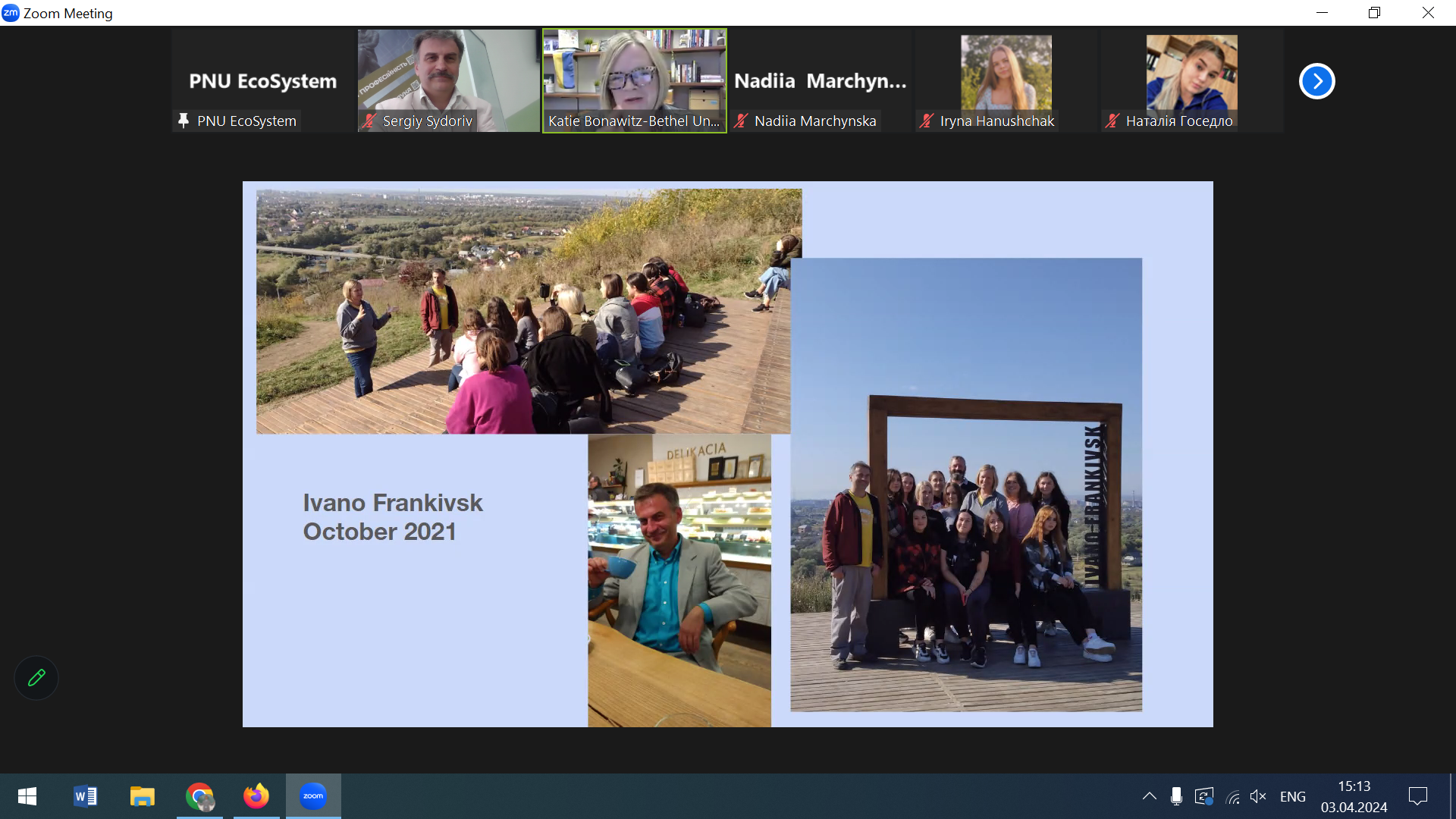The width and height of the screenshot is (1456, 819).
Task: Click pin icon on PNU EcoSystem tile
Action: 183,121
